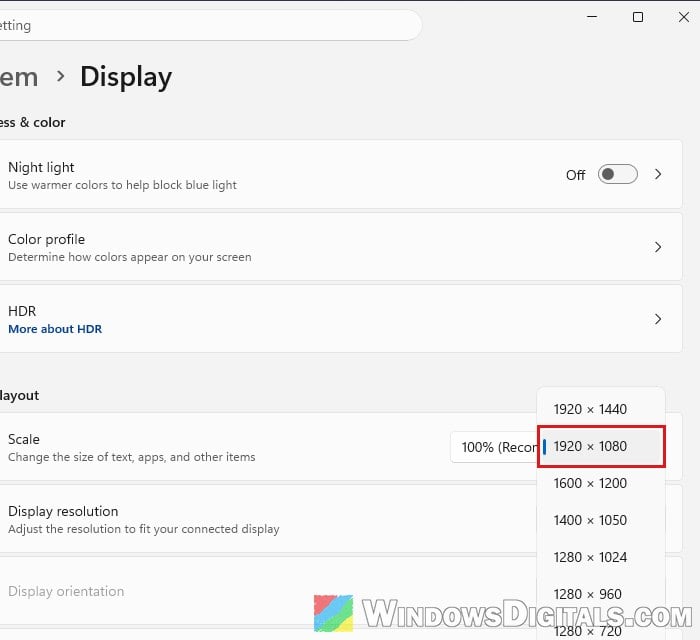
Task: Click the HDR row
Action: click(341, 319)
